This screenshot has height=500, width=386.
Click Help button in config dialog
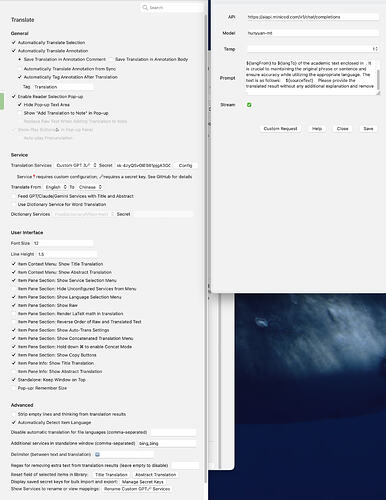pyautogui.click(x=317, y=129)
